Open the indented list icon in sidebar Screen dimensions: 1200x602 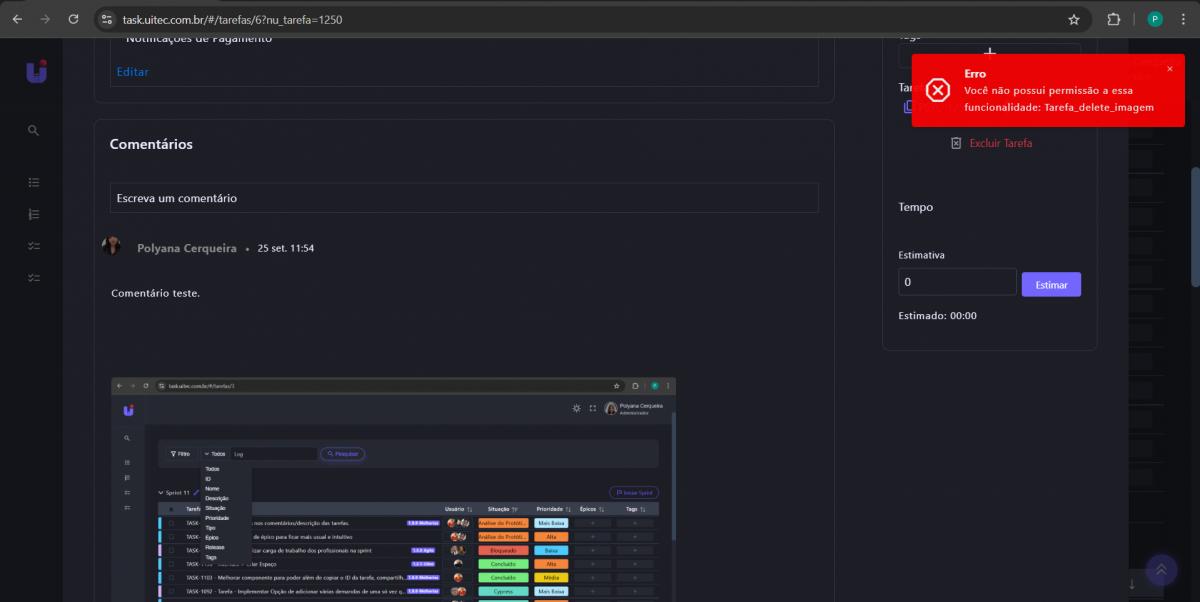33,214
